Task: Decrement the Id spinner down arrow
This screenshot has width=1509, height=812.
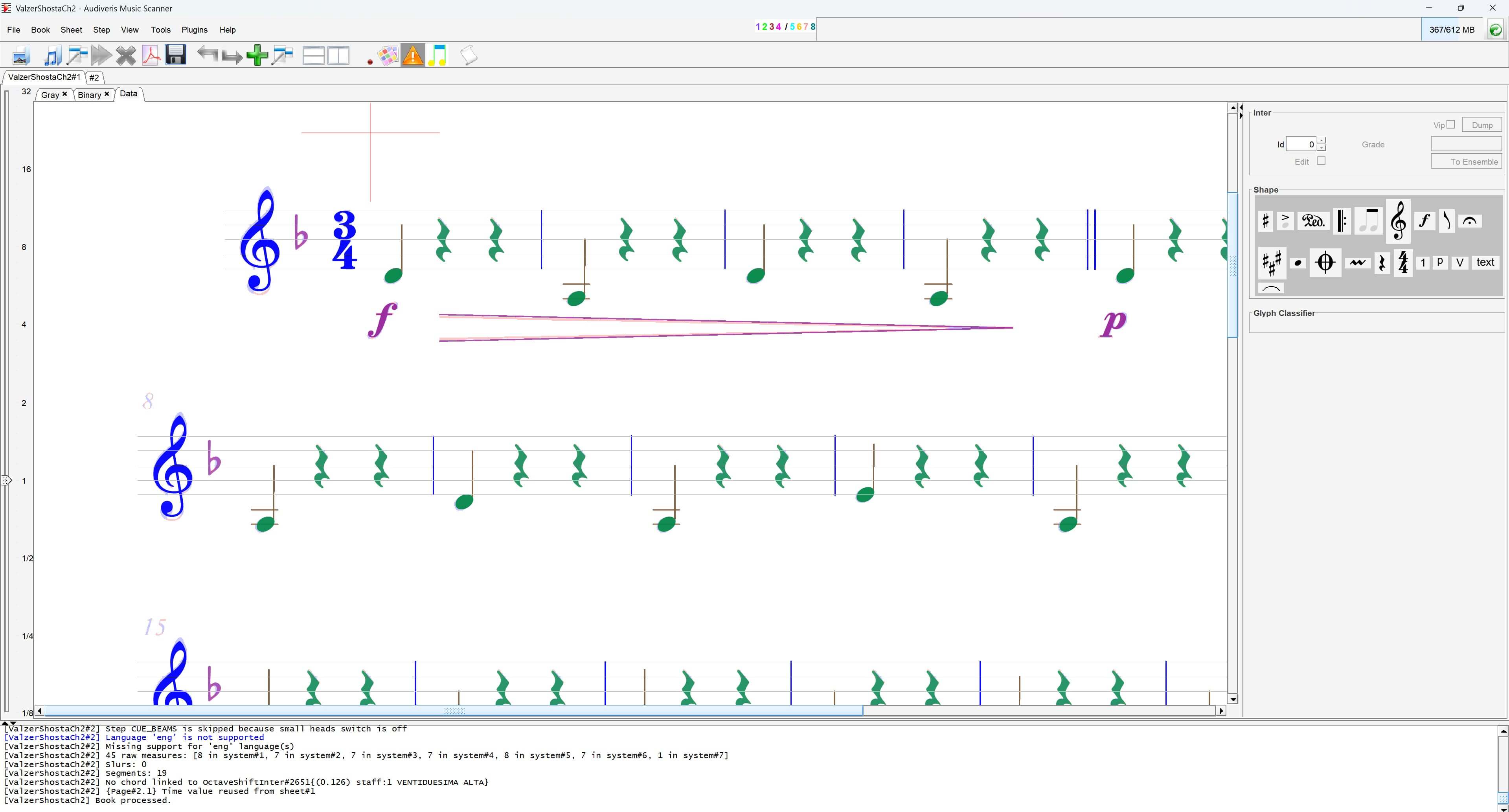Action: click(1321, 148)
